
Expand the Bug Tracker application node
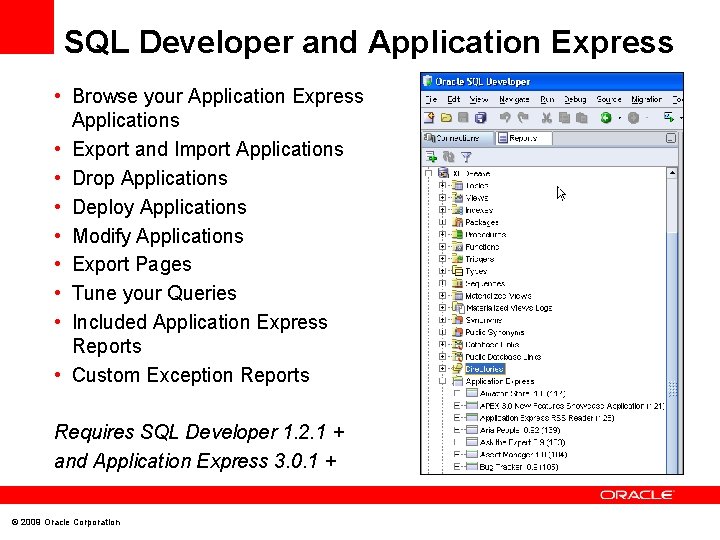tap(457, 467)
